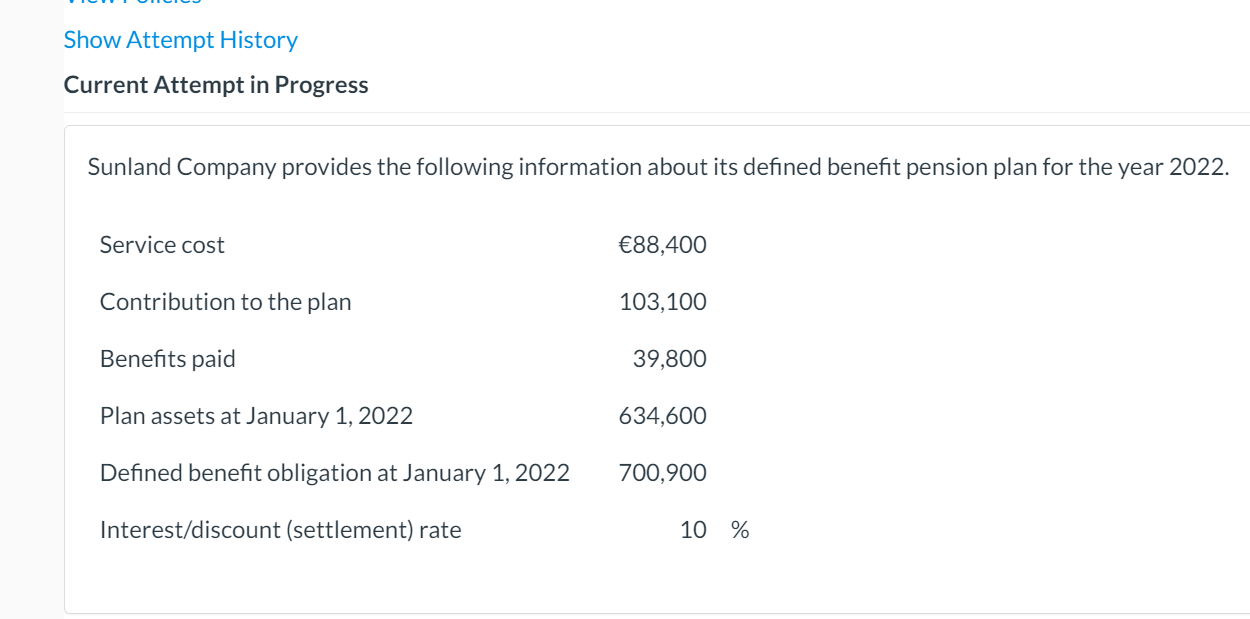Select the Defined benefit obligation label
Screen dimensions: 1250x619
pos(335,473)
